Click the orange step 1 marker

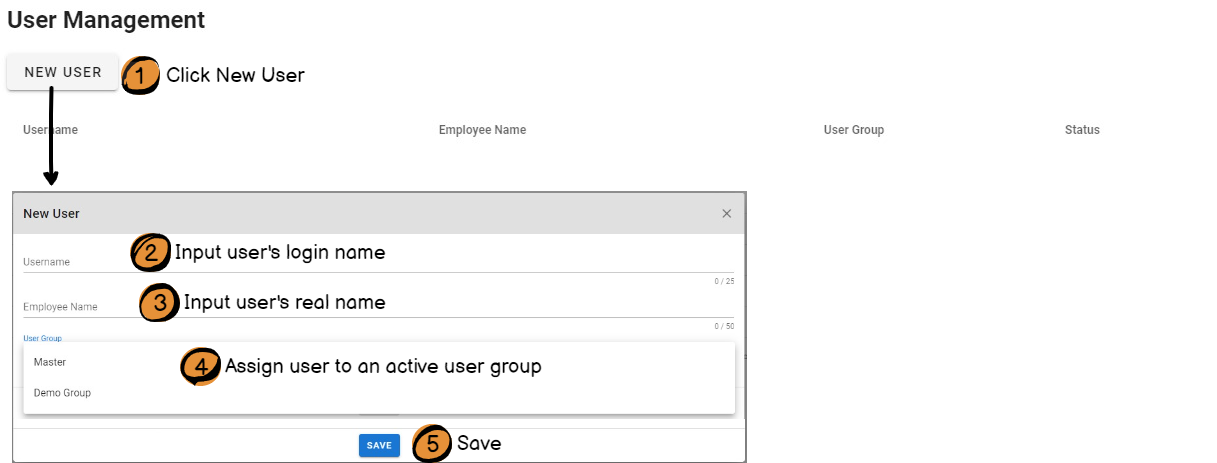(141, 75)
